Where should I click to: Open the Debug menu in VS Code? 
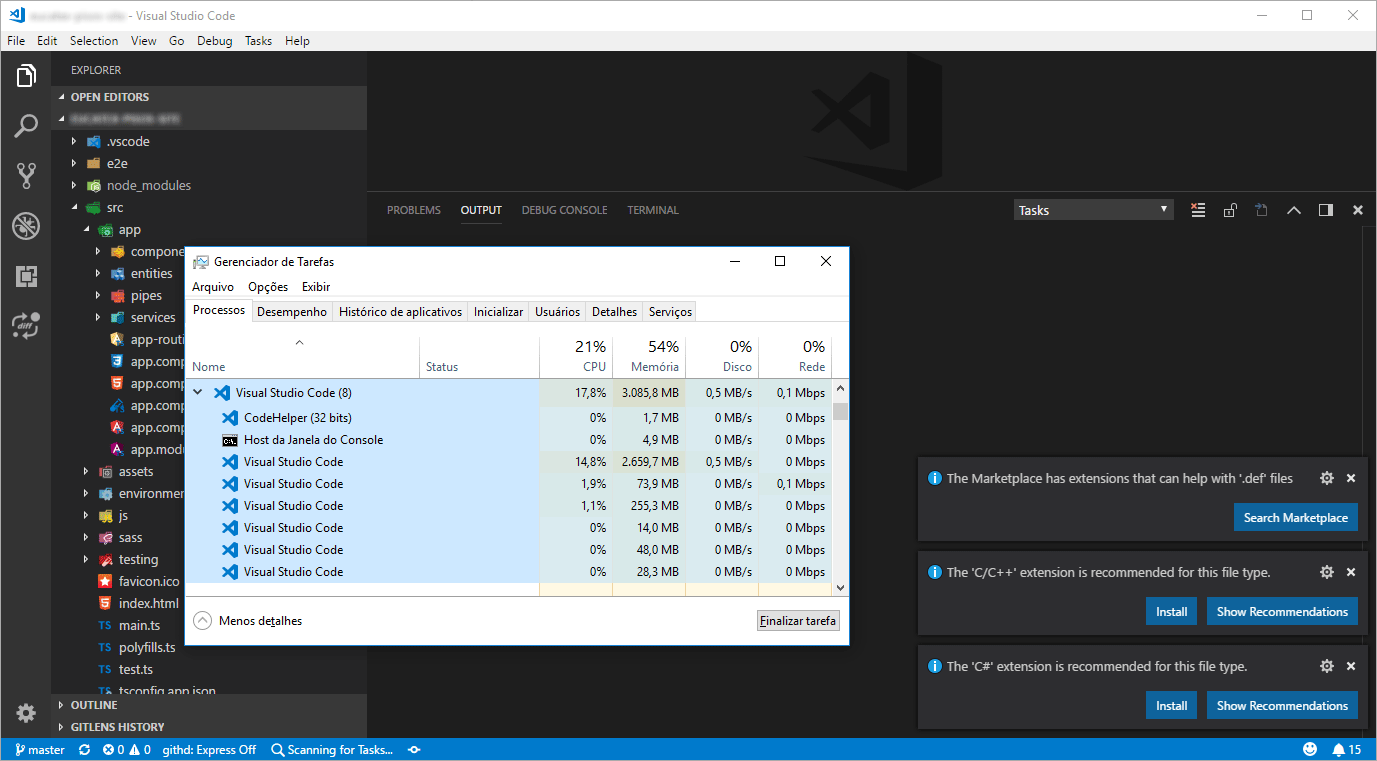214,41
